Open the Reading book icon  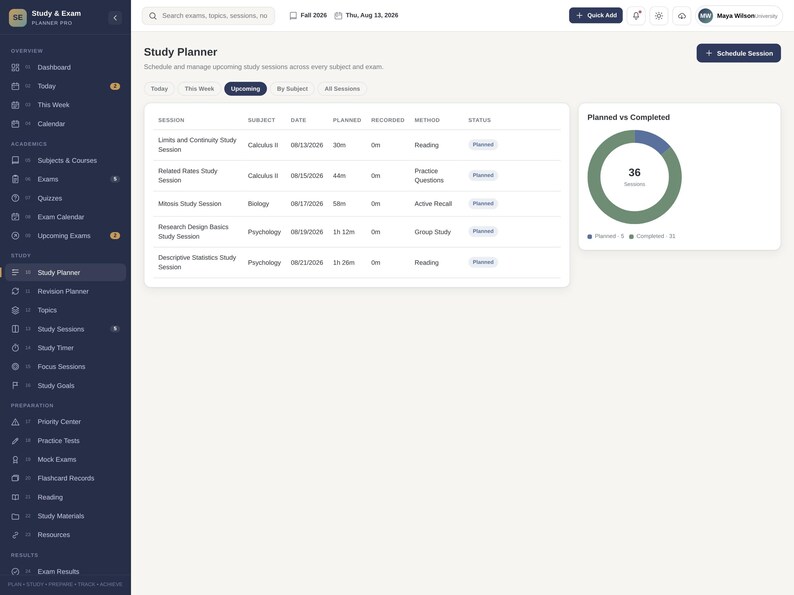[x=15, y=497]
